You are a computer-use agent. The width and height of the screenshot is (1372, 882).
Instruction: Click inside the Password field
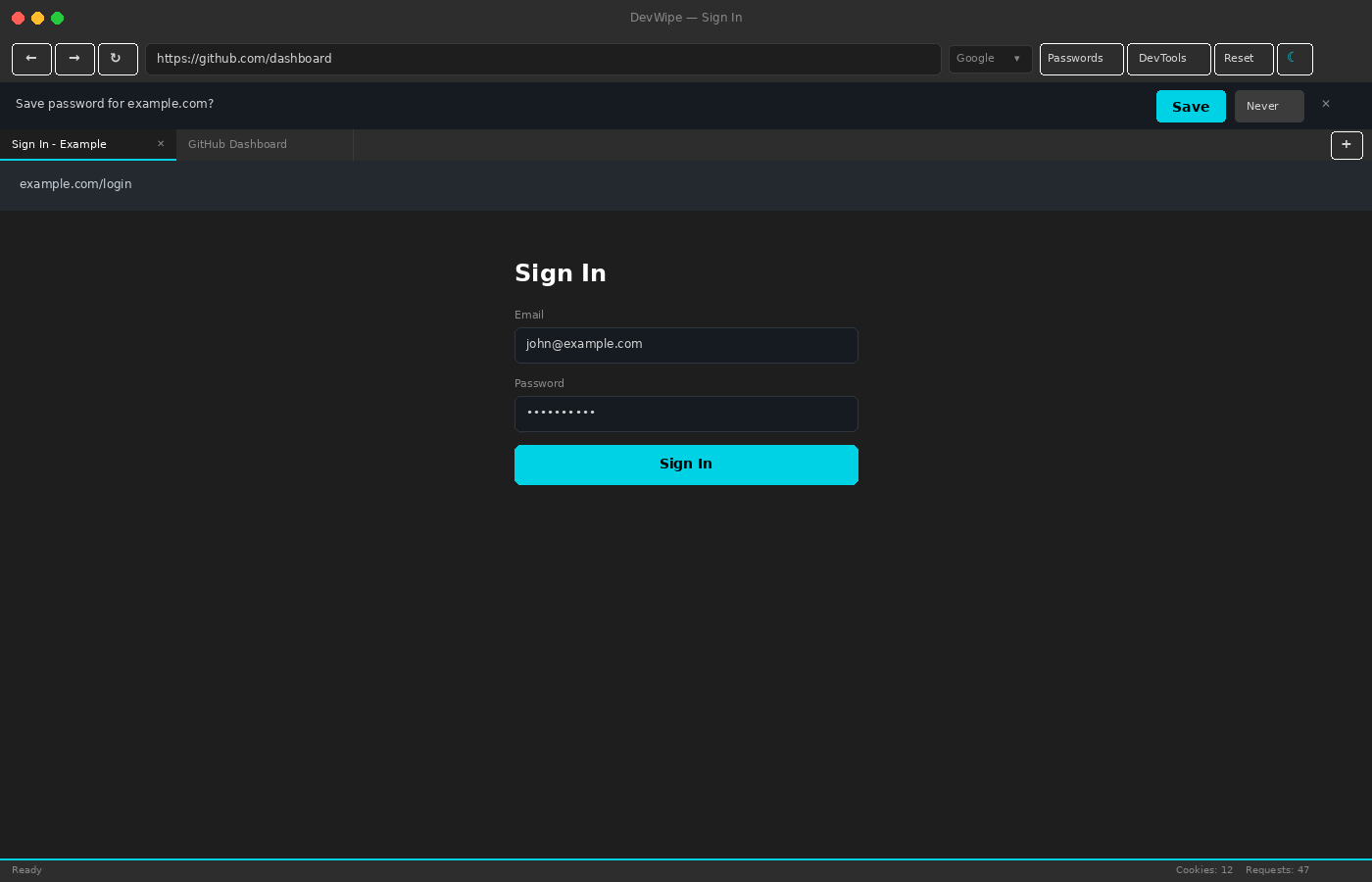click(x=686, y=414)
